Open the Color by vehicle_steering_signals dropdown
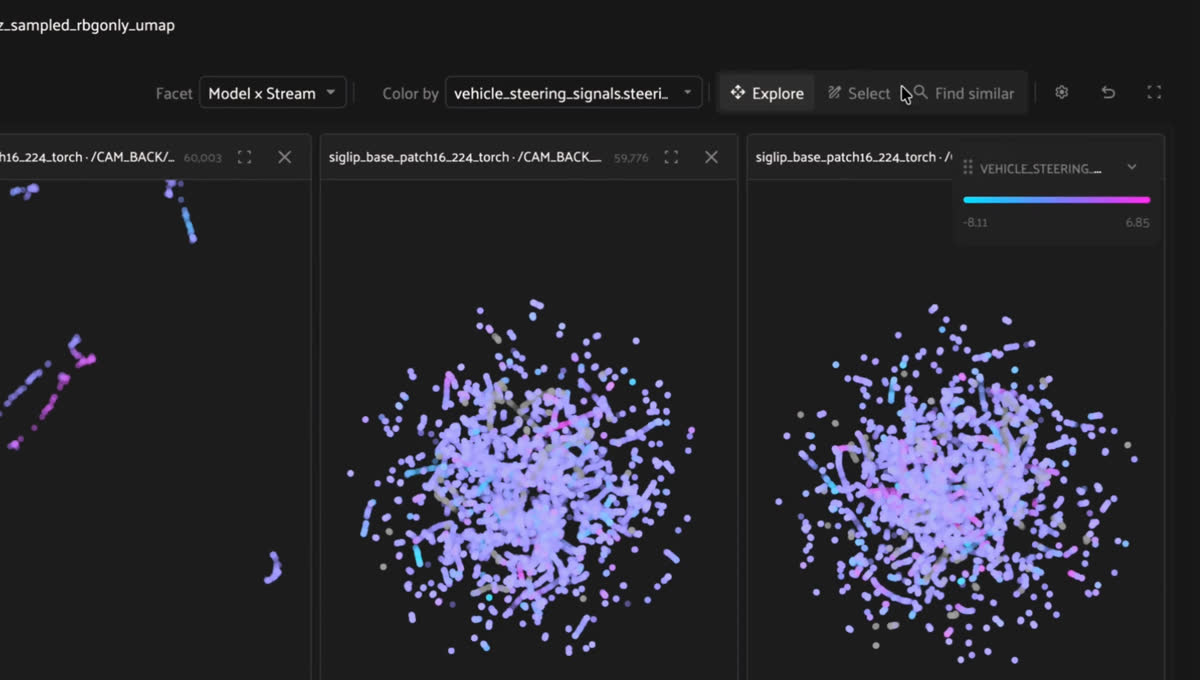The height and width of the screenshot is (680, 1200). [574, 93]
